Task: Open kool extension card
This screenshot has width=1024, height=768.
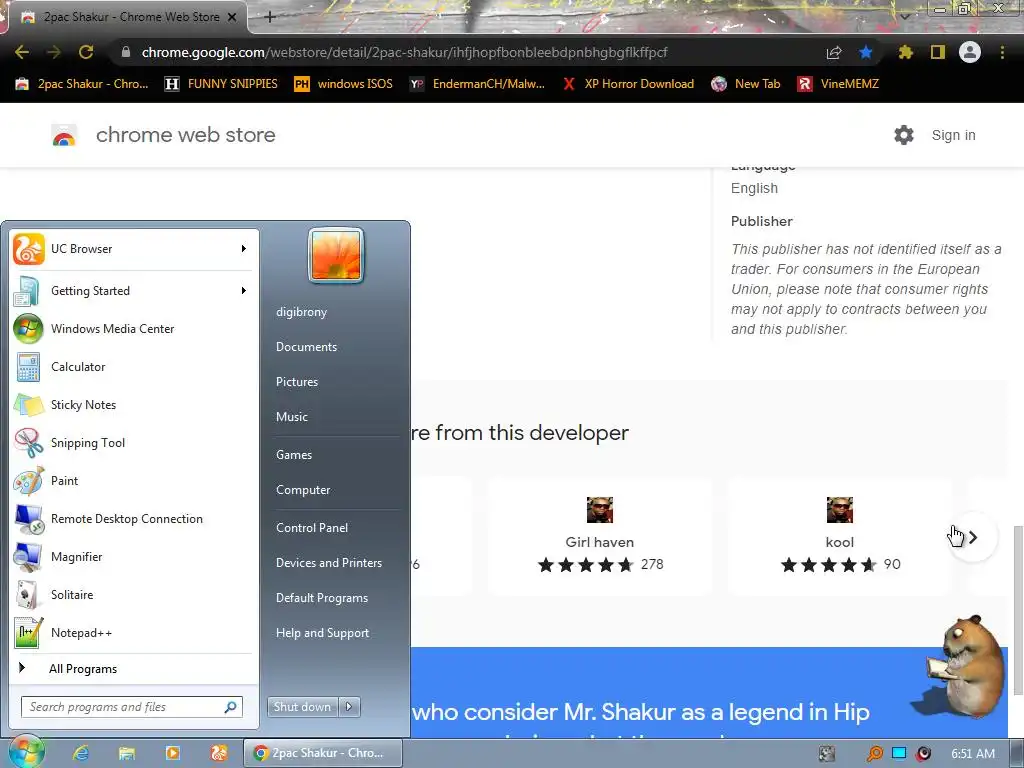Action: coord(840,537)
